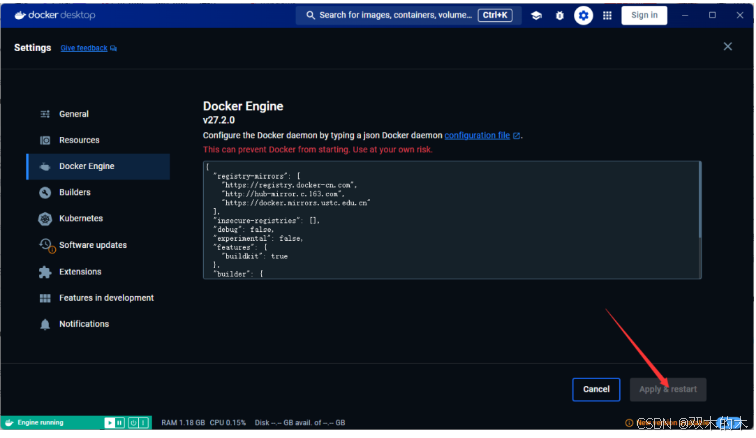The width and height of the screenshot is (756, 438).
Task: Click the Cancel button
Action: pyautogui.click(x=596, y=389)
